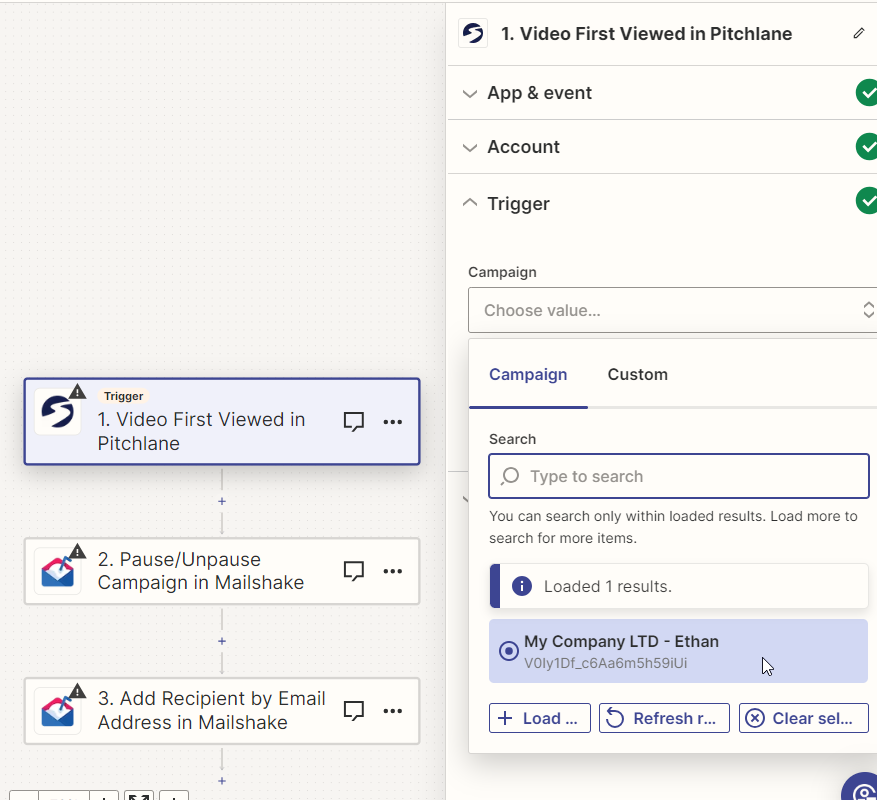Click the info icon in Loaded results banner
Viewport: 877px width, 800px height.
click(522, 586)
